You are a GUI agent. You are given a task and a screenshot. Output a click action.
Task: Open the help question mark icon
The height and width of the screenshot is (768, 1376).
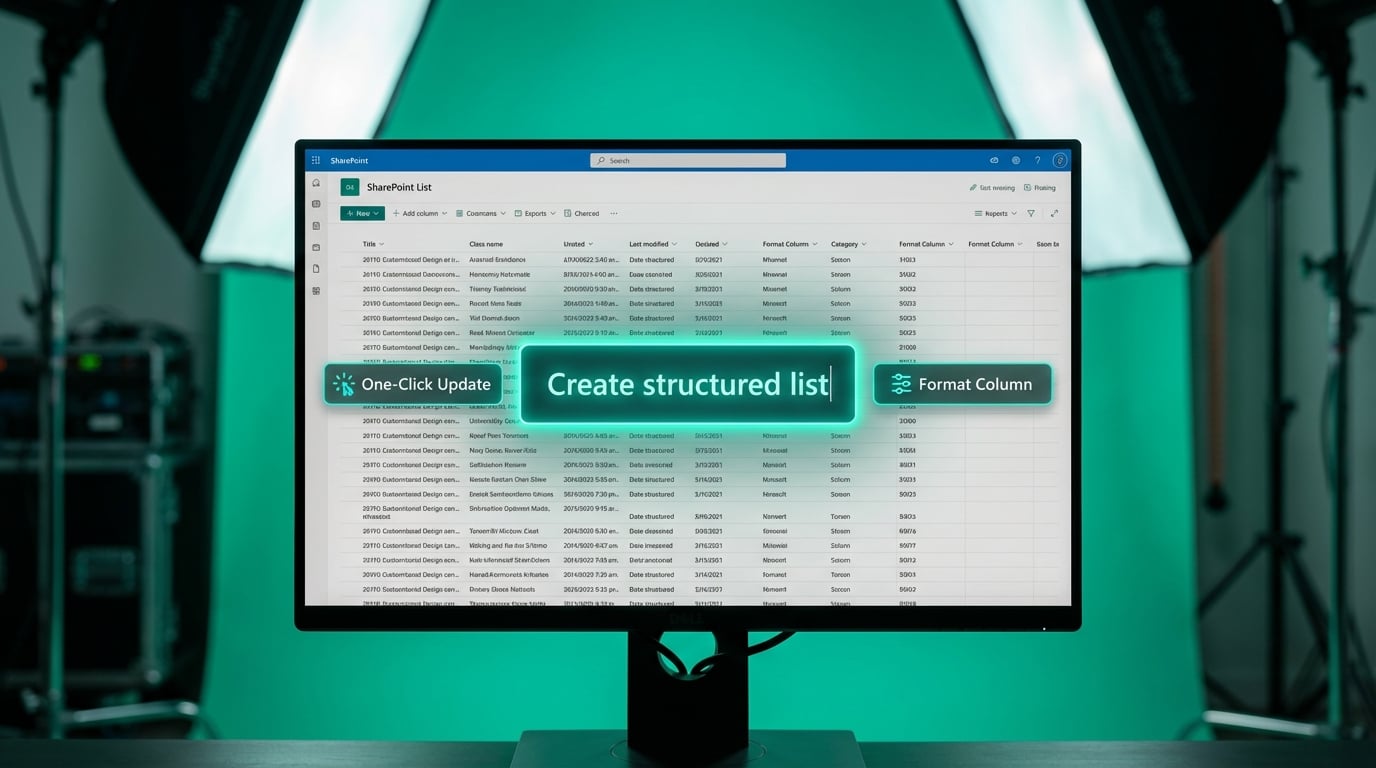click(1037, 160)
